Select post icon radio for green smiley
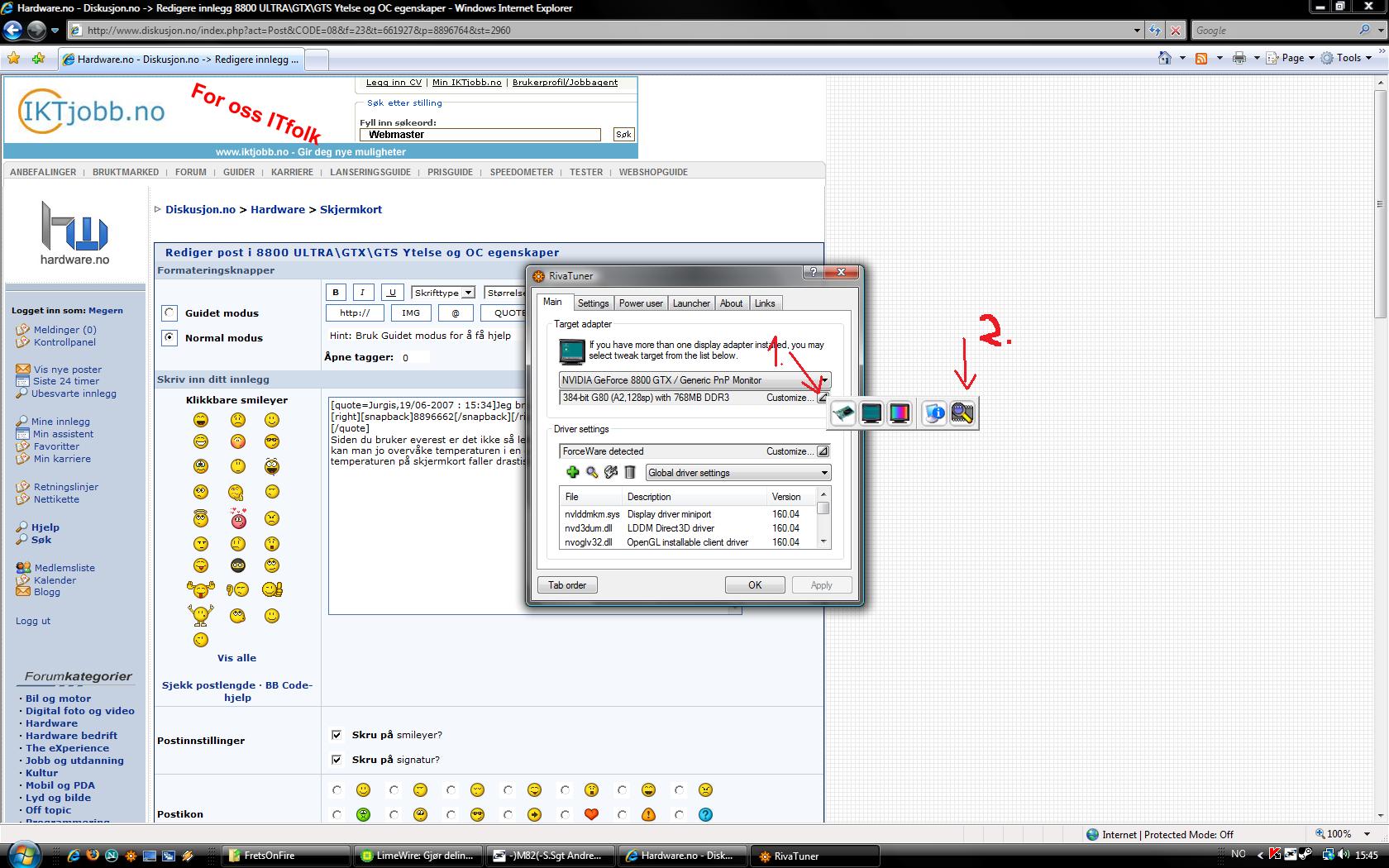 pos(337,814)
